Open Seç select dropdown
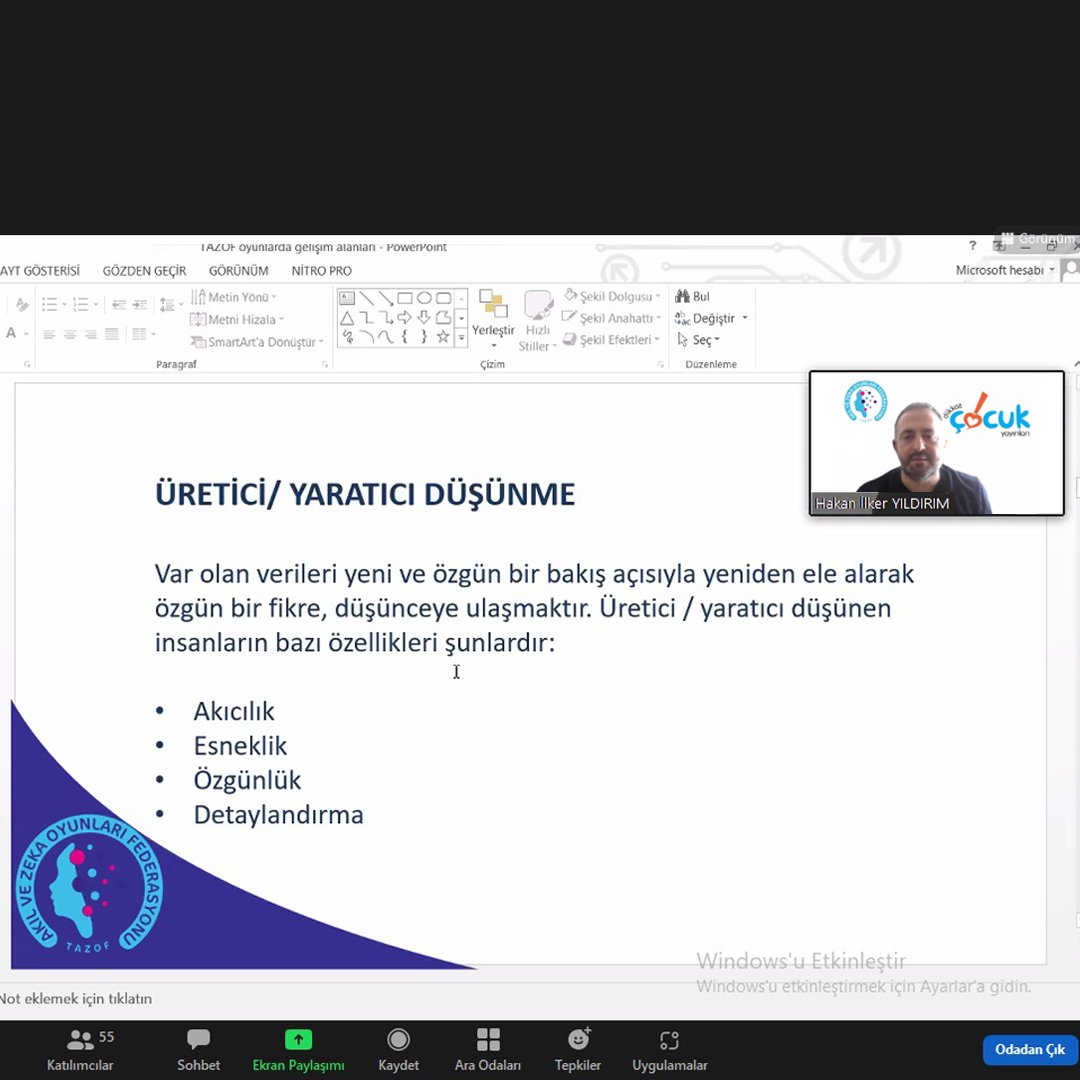The width and height of the screenshot is (1080, 1080). pos(698,340)
